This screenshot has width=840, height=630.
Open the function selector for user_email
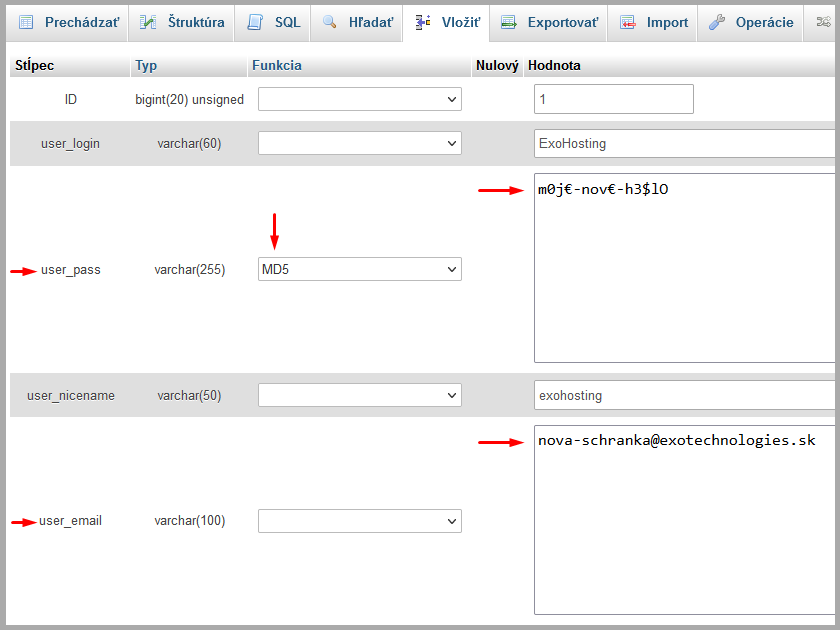click(x=360, y=521)
